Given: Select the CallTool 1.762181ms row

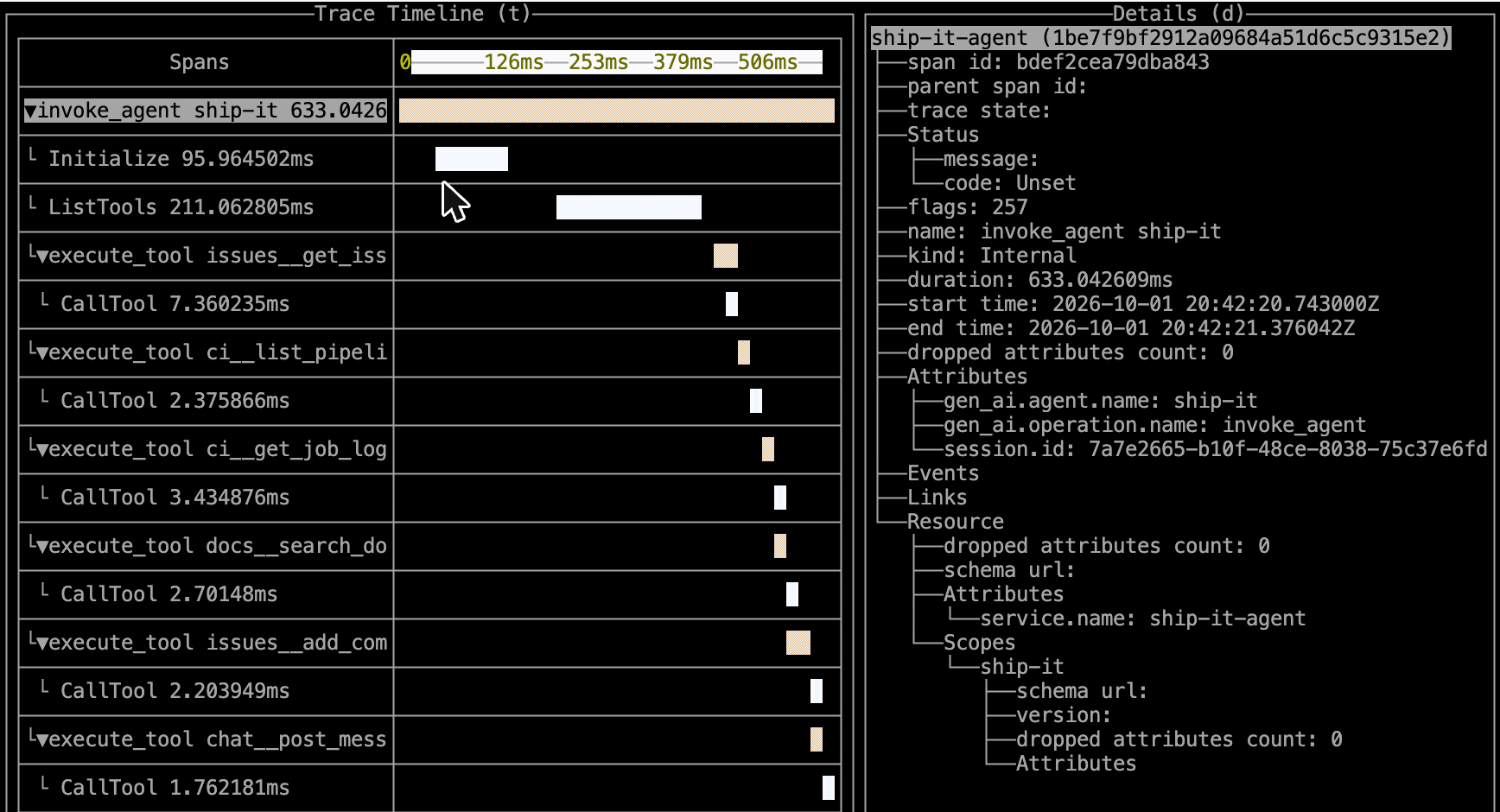Looking at the screenshot, I should [205, 788].
